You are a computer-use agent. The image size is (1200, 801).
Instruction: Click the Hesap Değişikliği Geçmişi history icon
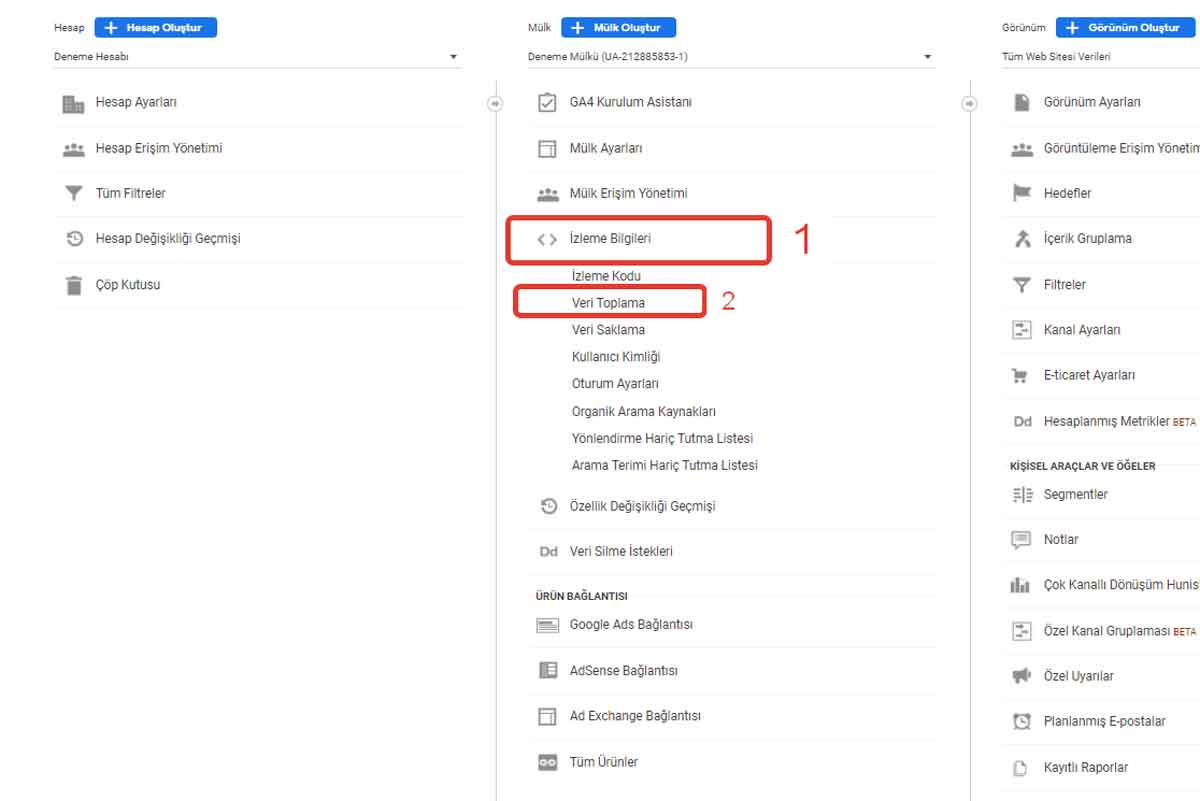73,239
